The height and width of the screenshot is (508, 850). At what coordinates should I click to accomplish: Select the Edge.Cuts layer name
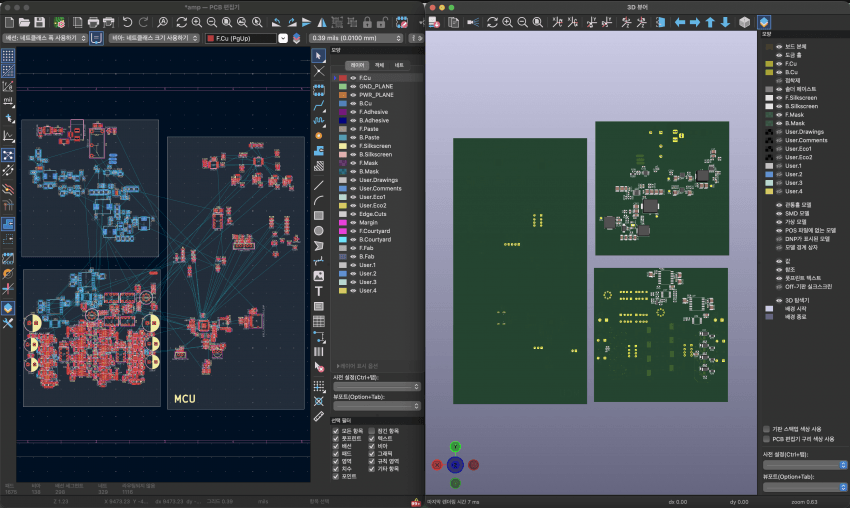pyautogui.click(x=372, y=214)
